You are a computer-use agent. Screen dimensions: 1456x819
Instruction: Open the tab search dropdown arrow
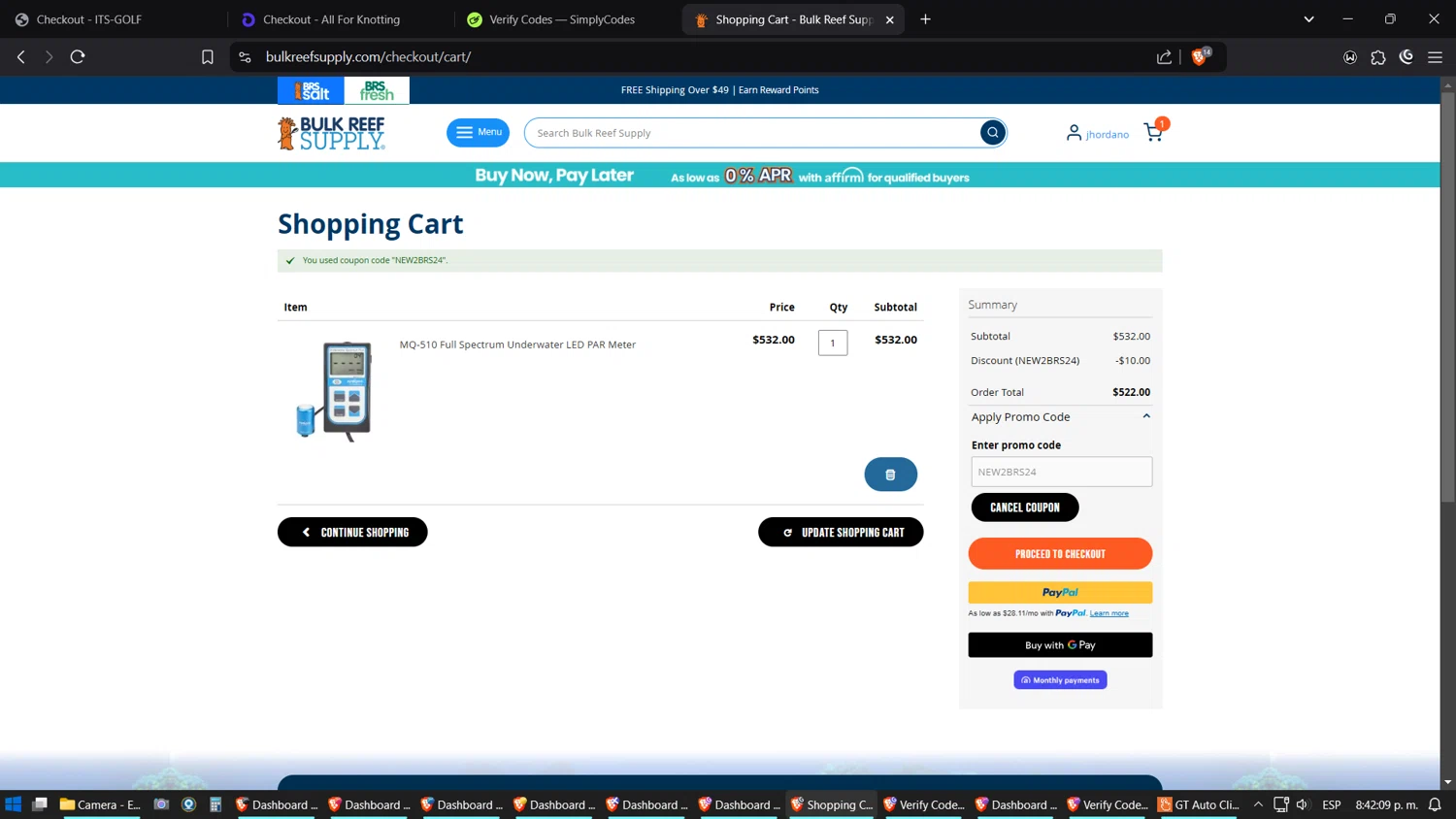tap(1308, 19)
